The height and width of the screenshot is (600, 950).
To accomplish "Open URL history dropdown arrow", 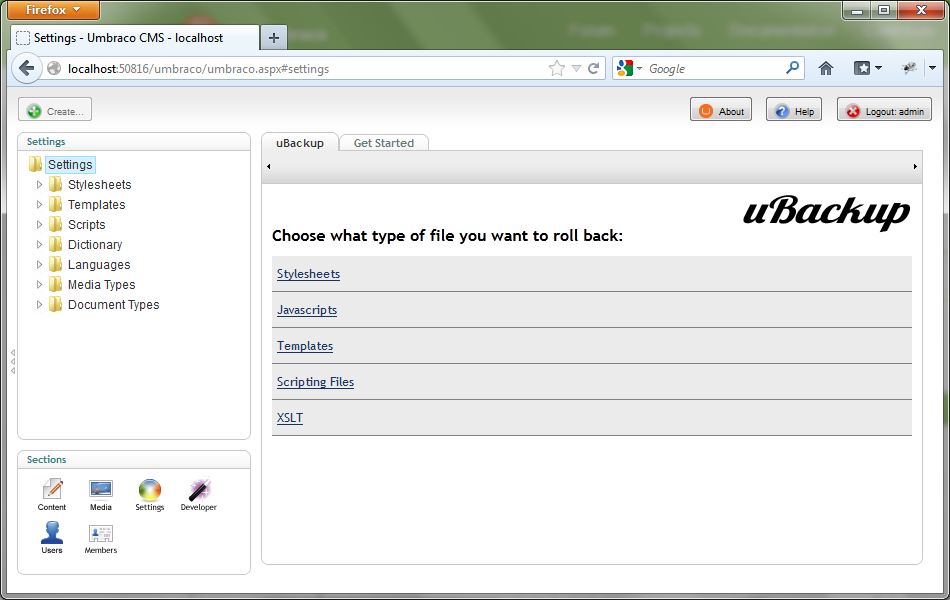I will tap(576, 68).
